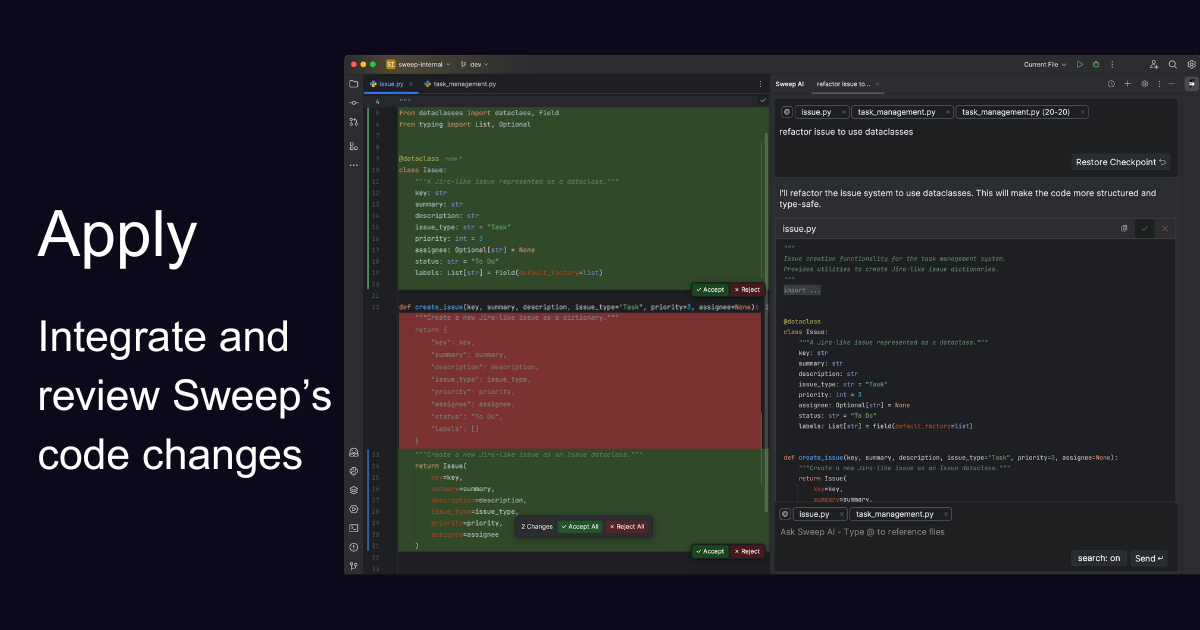Screen dimensions: 1200x630
Task: Open the Git tool window icon
Action: pos(354,566)
